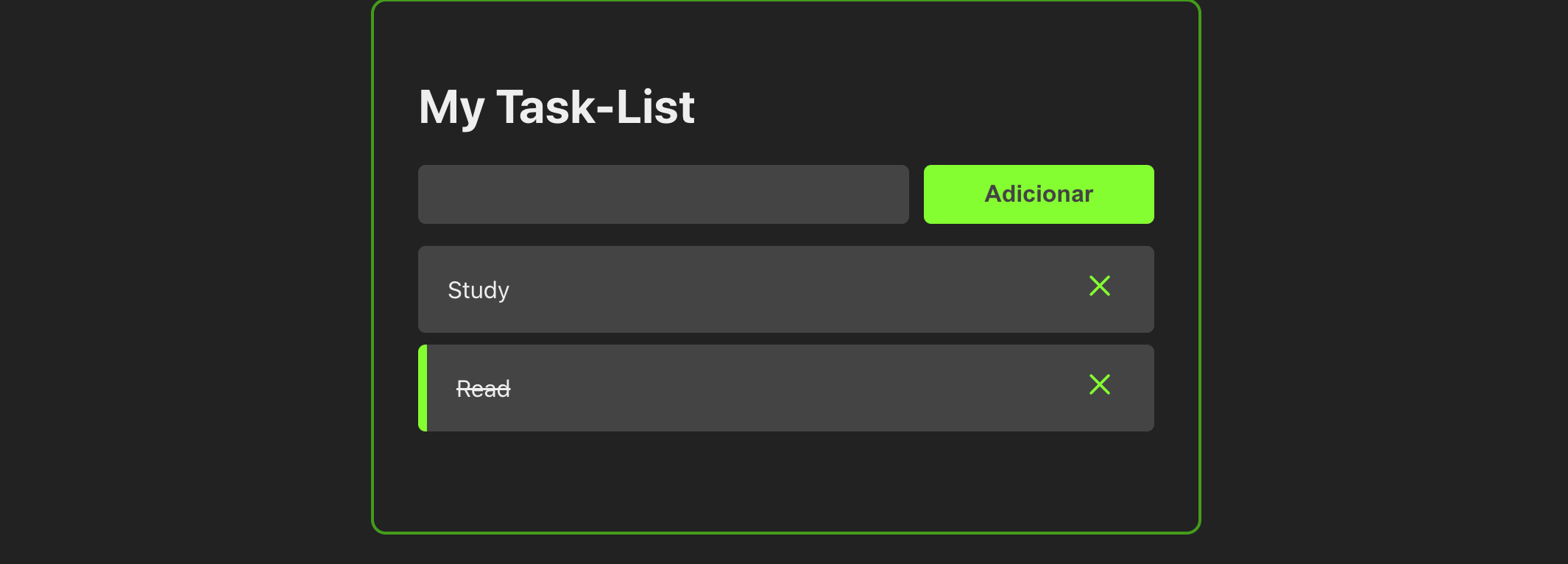Viewport: 1568px width, 564px height.
Task: Click the My Task-List heading
Action: 557,107
